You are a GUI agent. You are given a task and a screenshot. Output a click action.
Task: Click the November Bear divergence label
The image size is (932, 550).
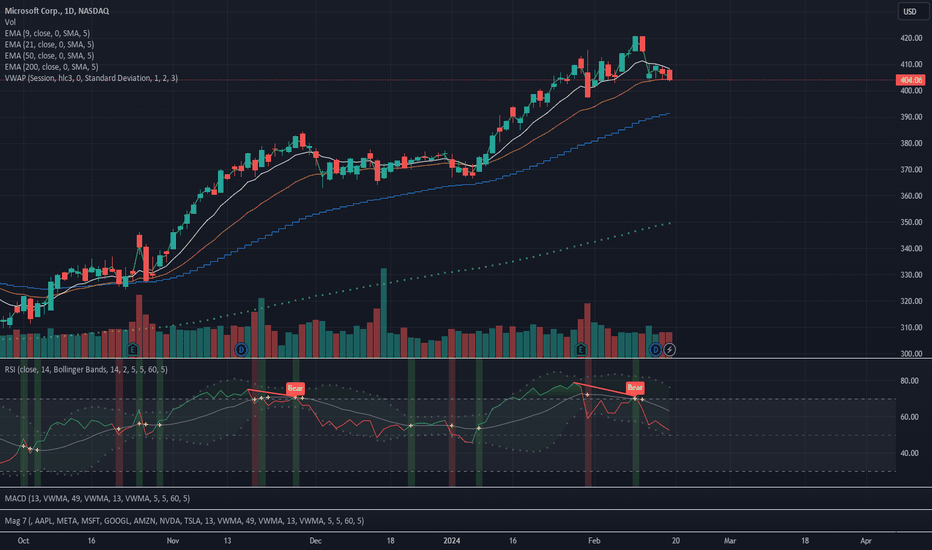[x=295, y=388]
